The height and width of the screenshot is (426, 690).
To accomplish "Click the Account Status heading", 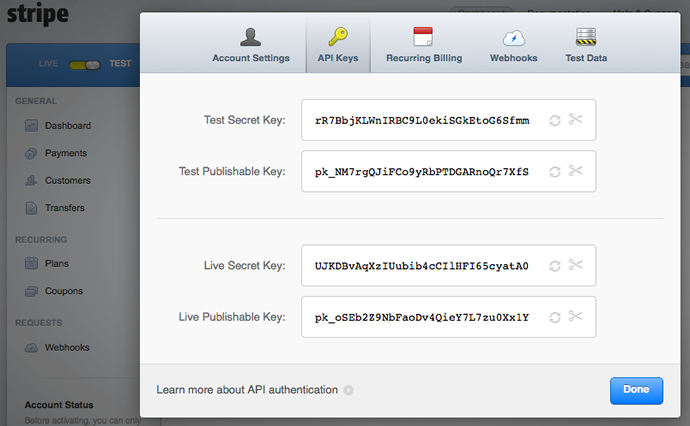I will [59, 405].
